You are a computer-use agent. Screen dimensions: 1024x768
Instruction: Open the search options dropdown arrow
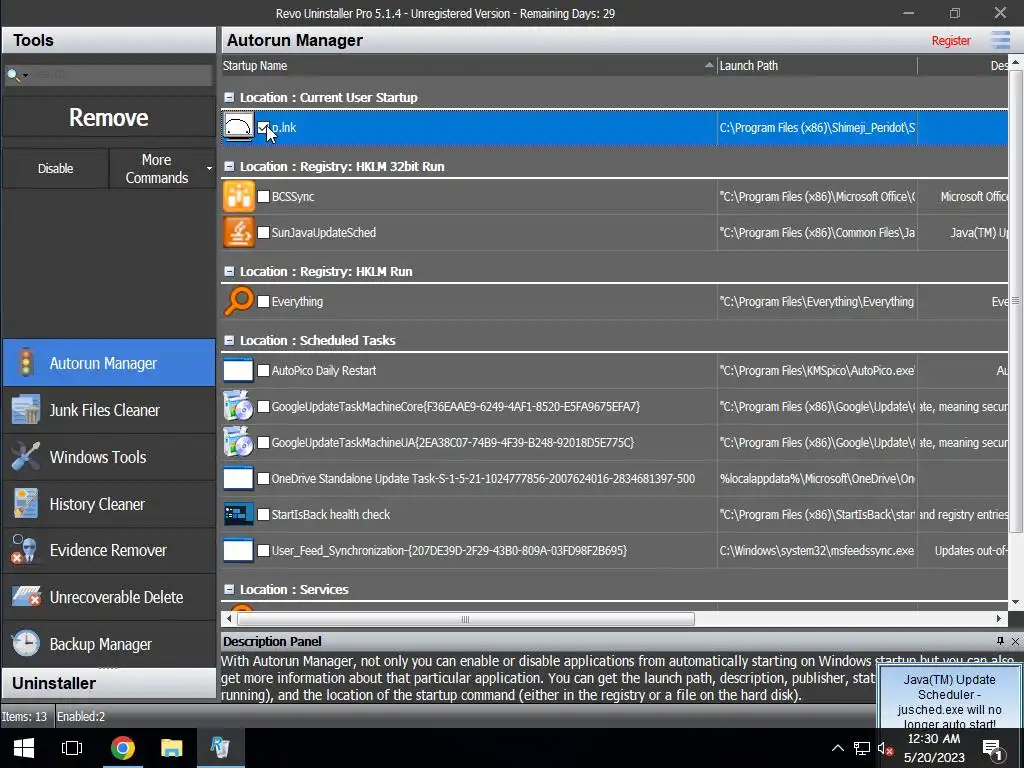tap(25, 76)
